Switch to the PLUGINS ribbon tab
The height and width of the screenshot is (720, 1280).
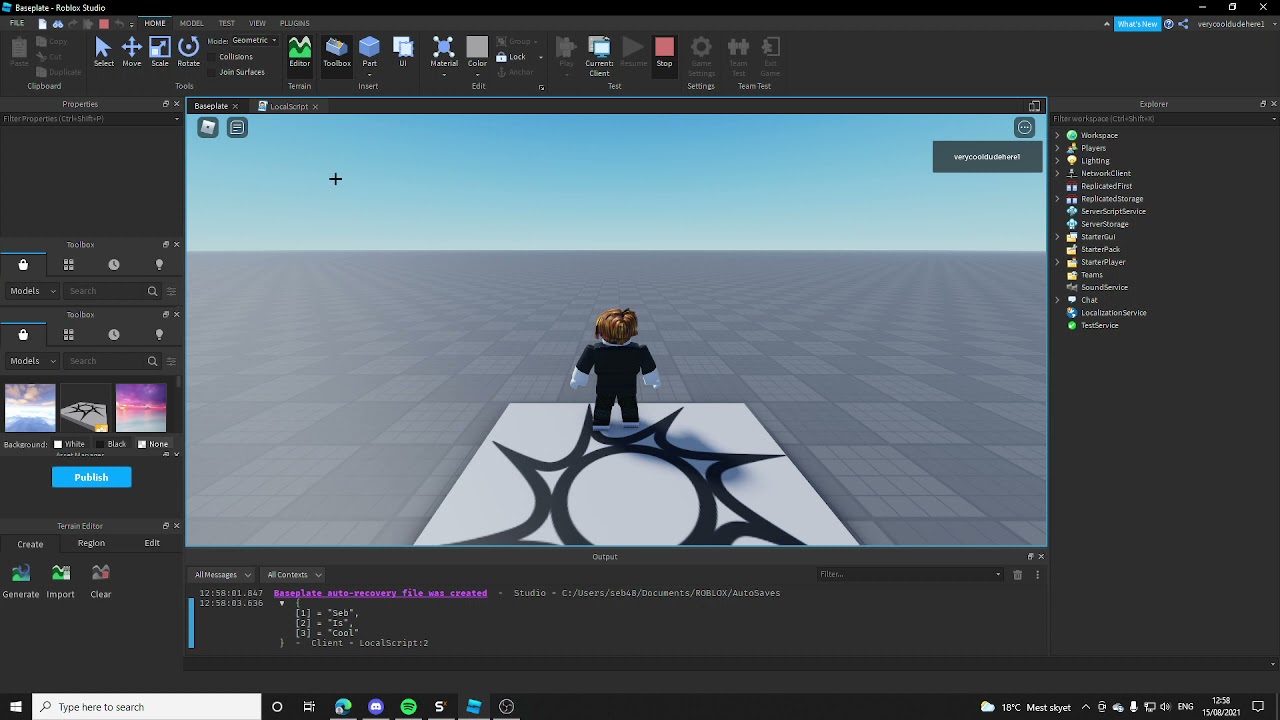coord(294,23)
